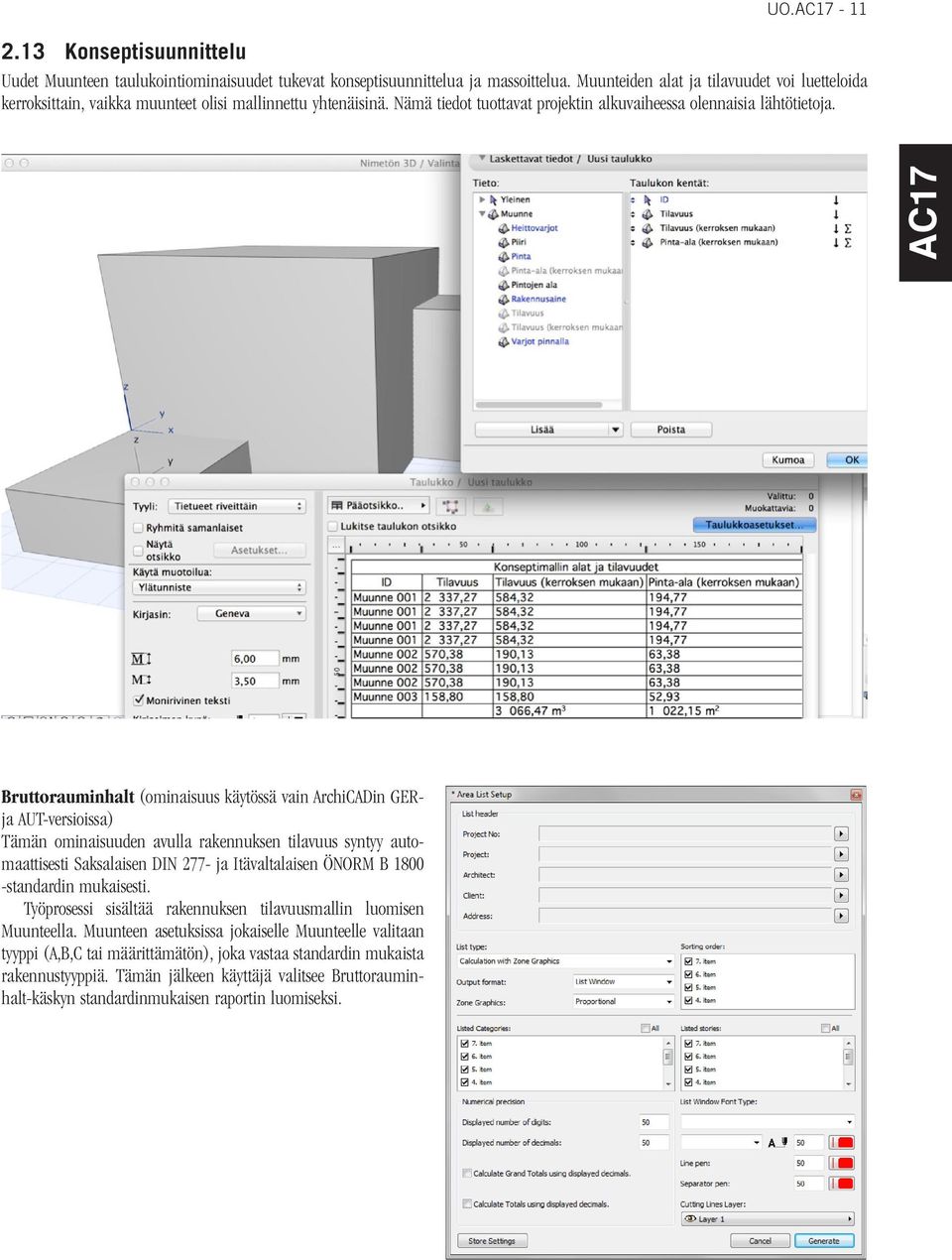Image resolution: width=952 pixels, height=1260 pixels.
Task: Click Address autotext arrow button
Action: pos(842,916)
